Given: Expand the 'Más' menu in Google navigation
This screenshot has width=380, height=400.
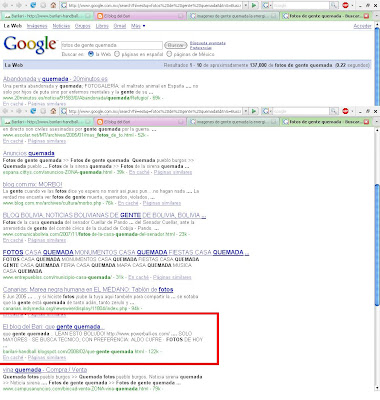Looking at the screenshot, I should tap(138, 26).
